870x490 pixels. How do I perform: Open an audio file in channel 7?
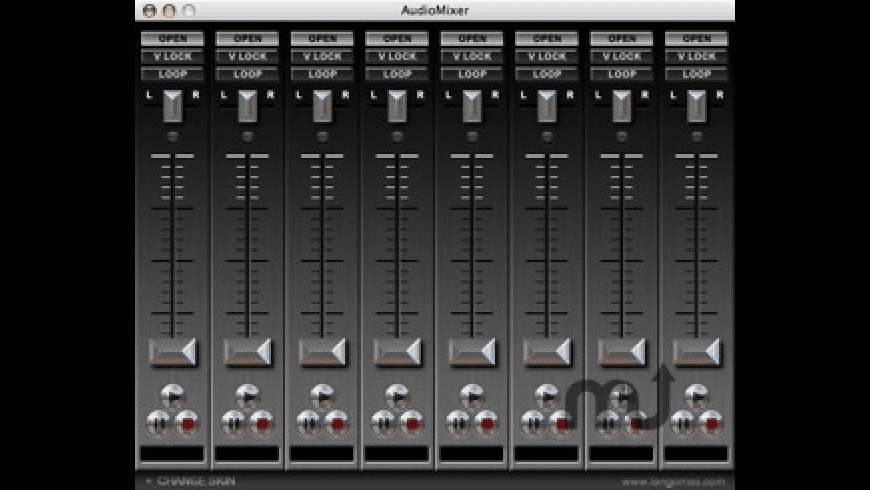(x=622, y=38)
